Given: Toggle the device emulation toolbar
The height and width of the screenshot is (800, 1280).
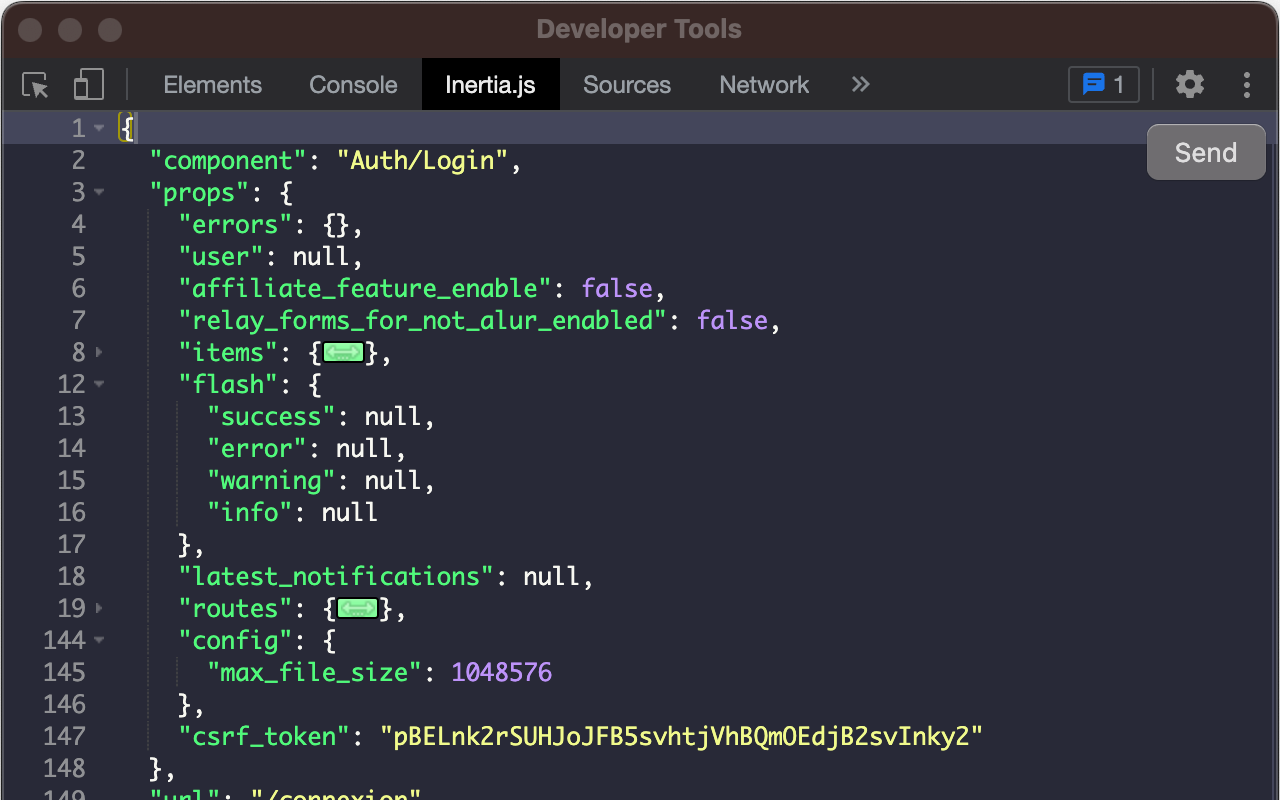Looking at the screenshot, I should coord(88,85).
